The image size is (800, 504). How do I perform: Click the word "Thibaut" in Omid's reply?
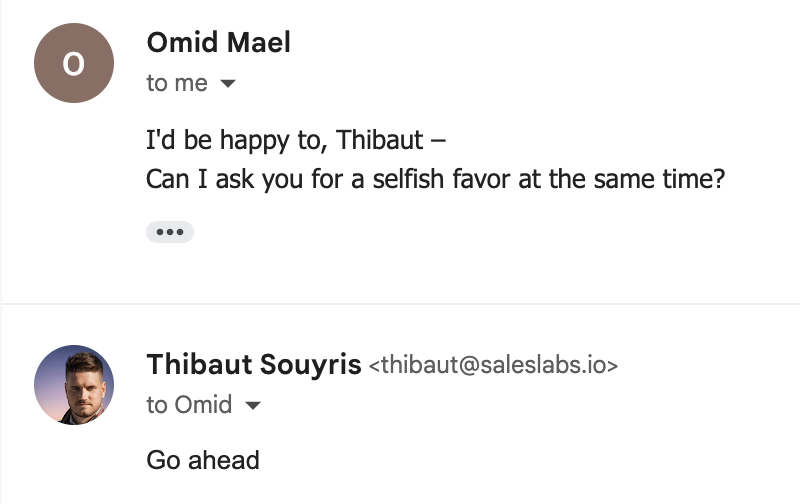click(x=383, y=141)
